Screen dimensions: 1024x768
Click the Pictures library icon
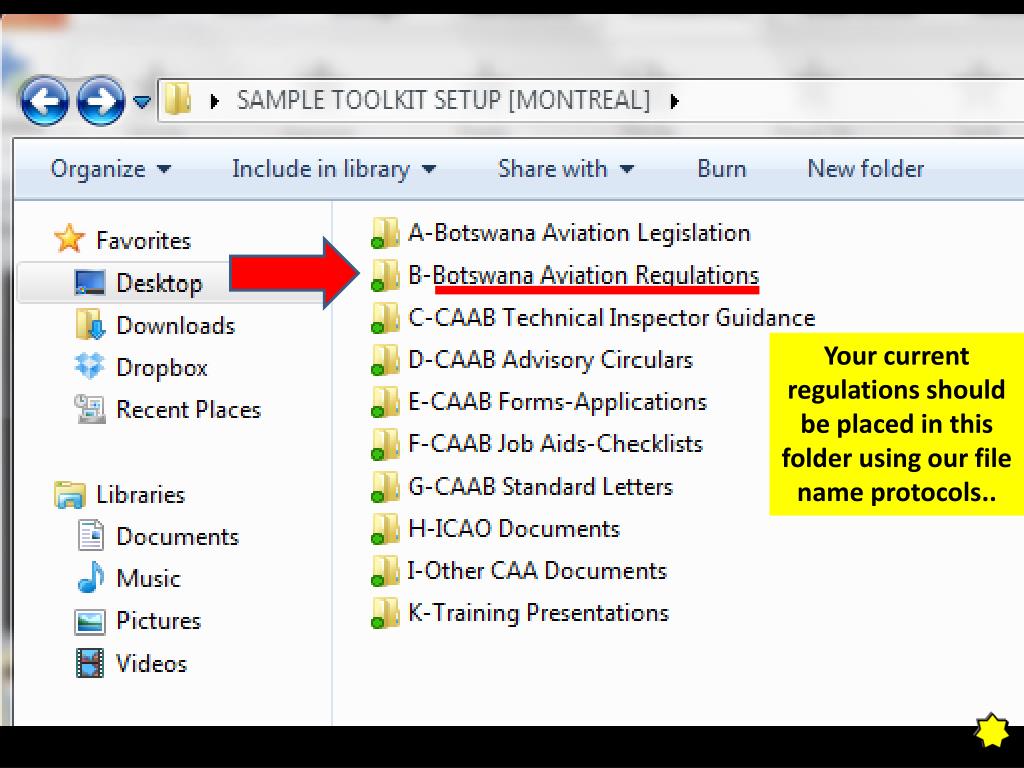click(90, 621)
